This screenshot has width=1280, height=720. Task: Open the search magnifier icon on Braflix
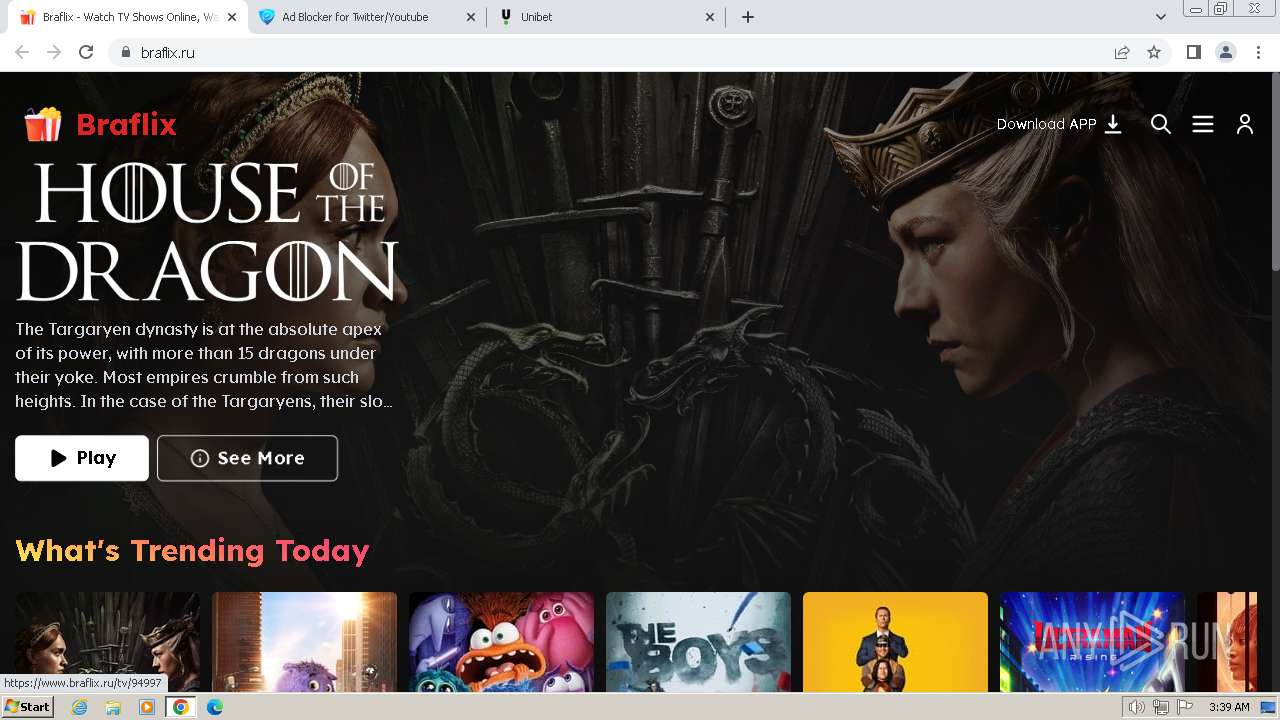(x=1161, y=124)
